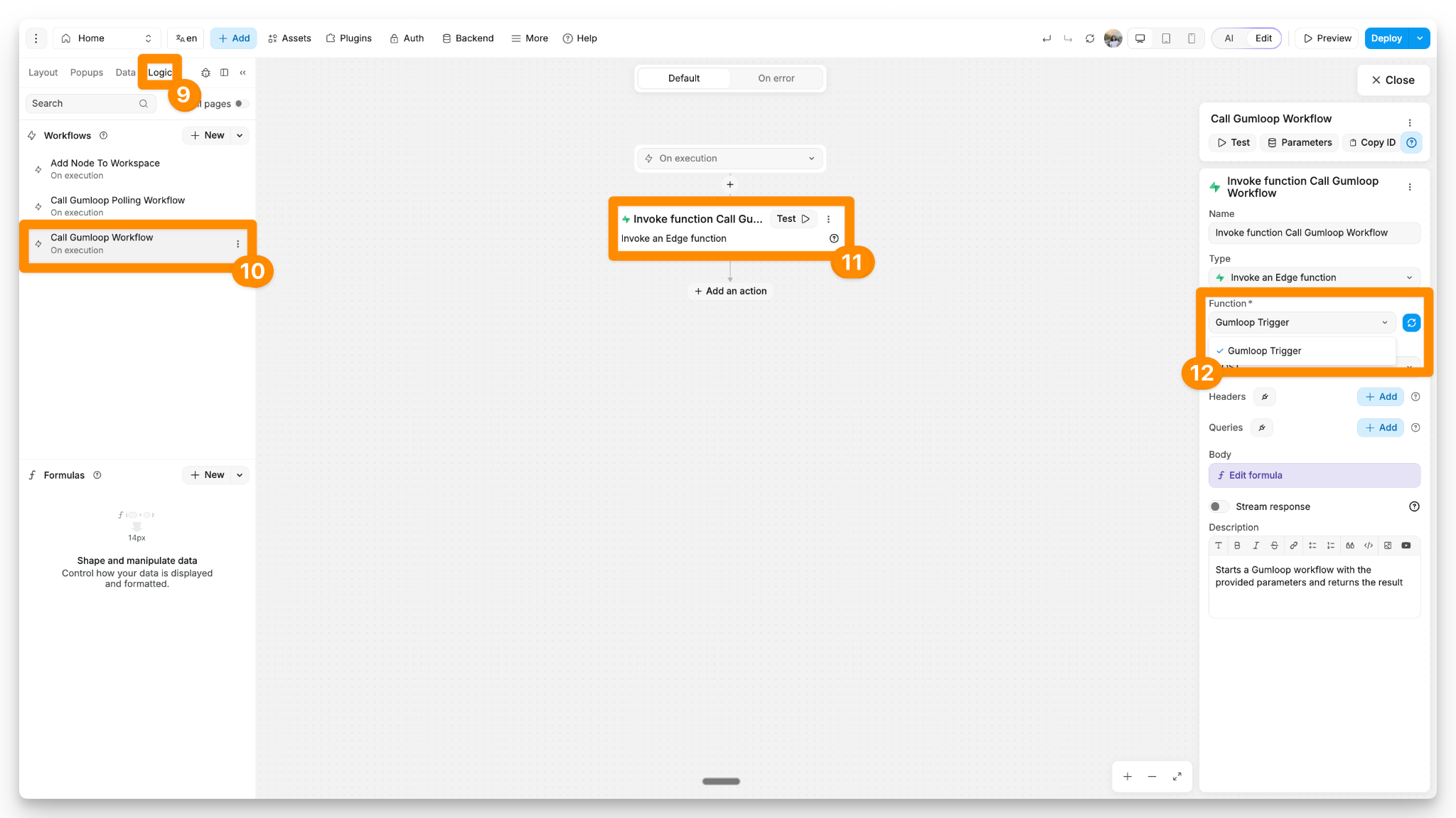The height and width of the screenshot is (818, 1456).
Task: Open the Backend menu
Action: pos(468,38)
